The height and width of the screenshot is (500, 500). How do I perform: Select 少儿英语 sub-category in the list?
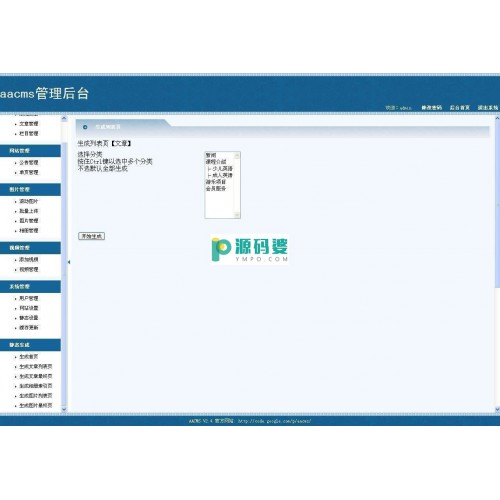[220, 168]
